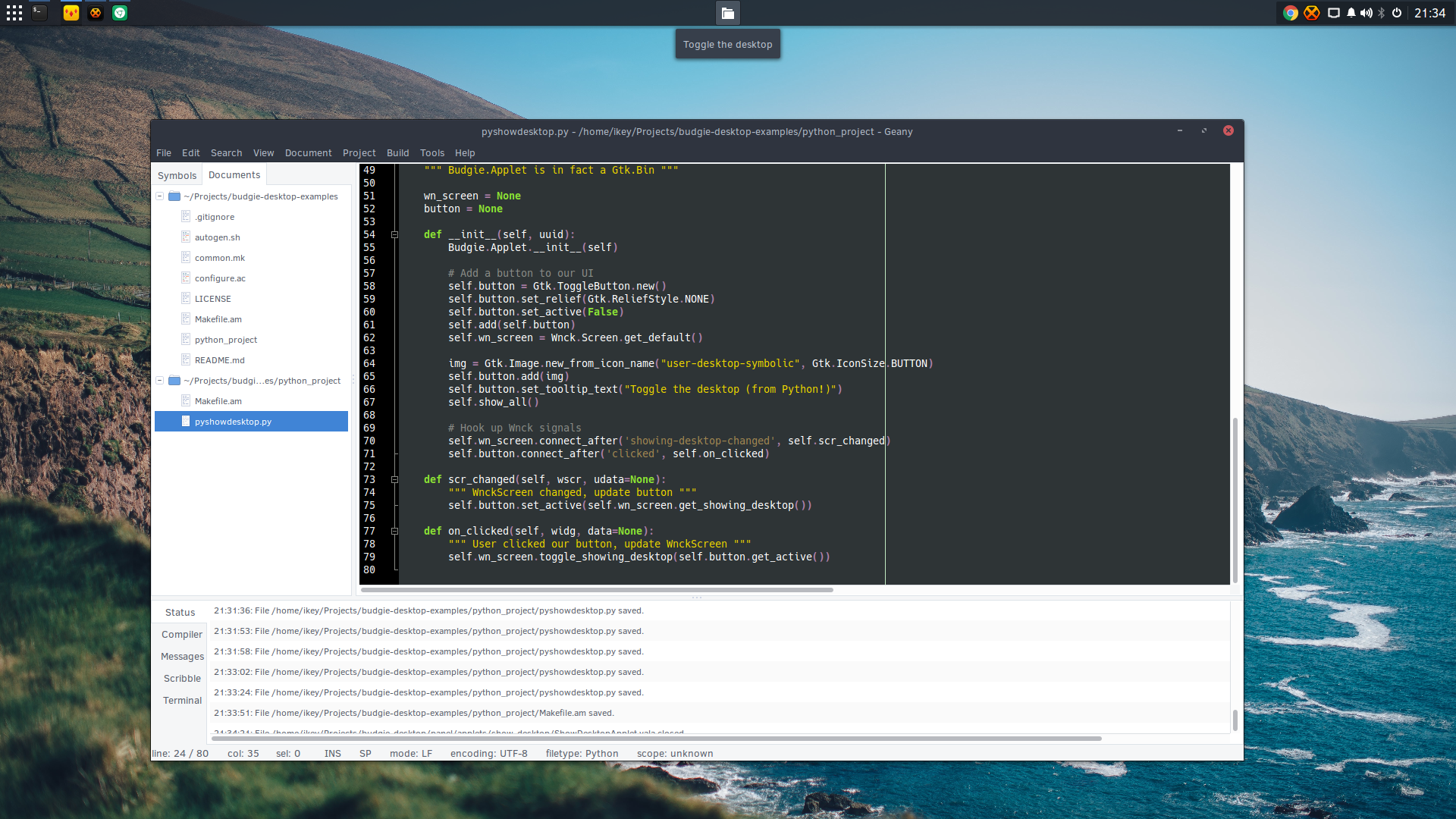Collapse the python_project folder in Documents

point(160,381)
